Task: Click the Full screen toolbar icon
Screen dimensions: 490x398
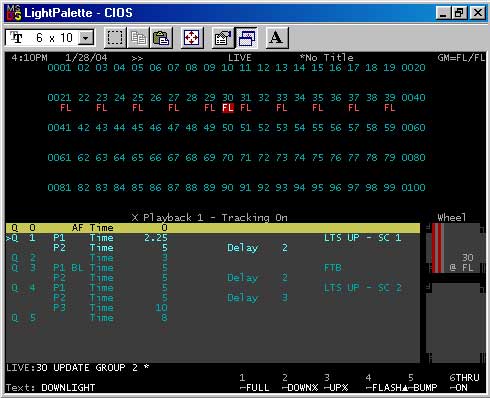Action: [x=192, y=38]
